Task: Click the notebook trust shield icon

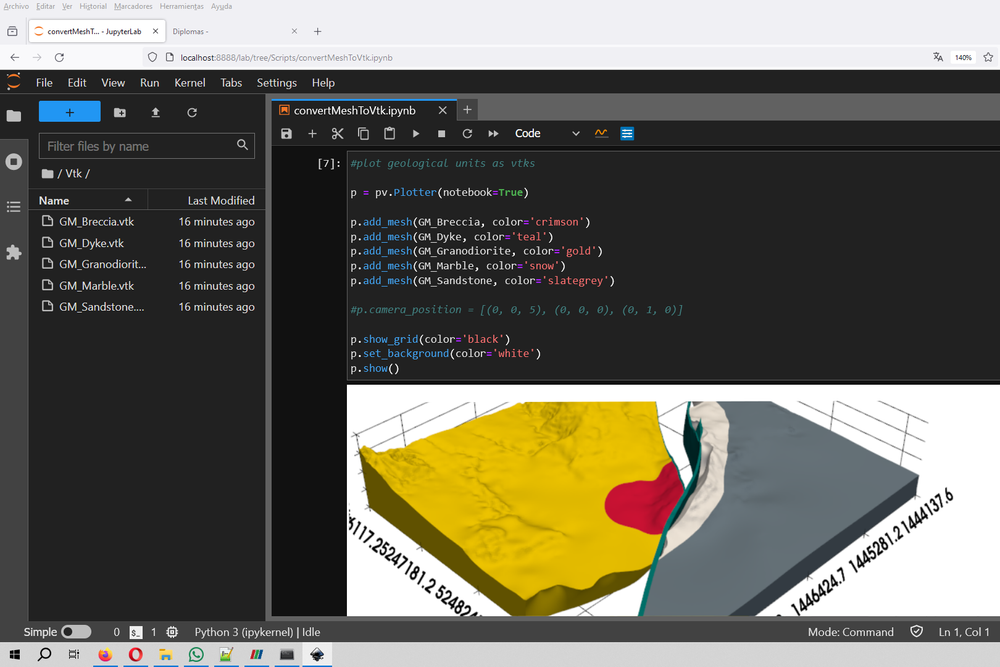Action: pos(916,631)
